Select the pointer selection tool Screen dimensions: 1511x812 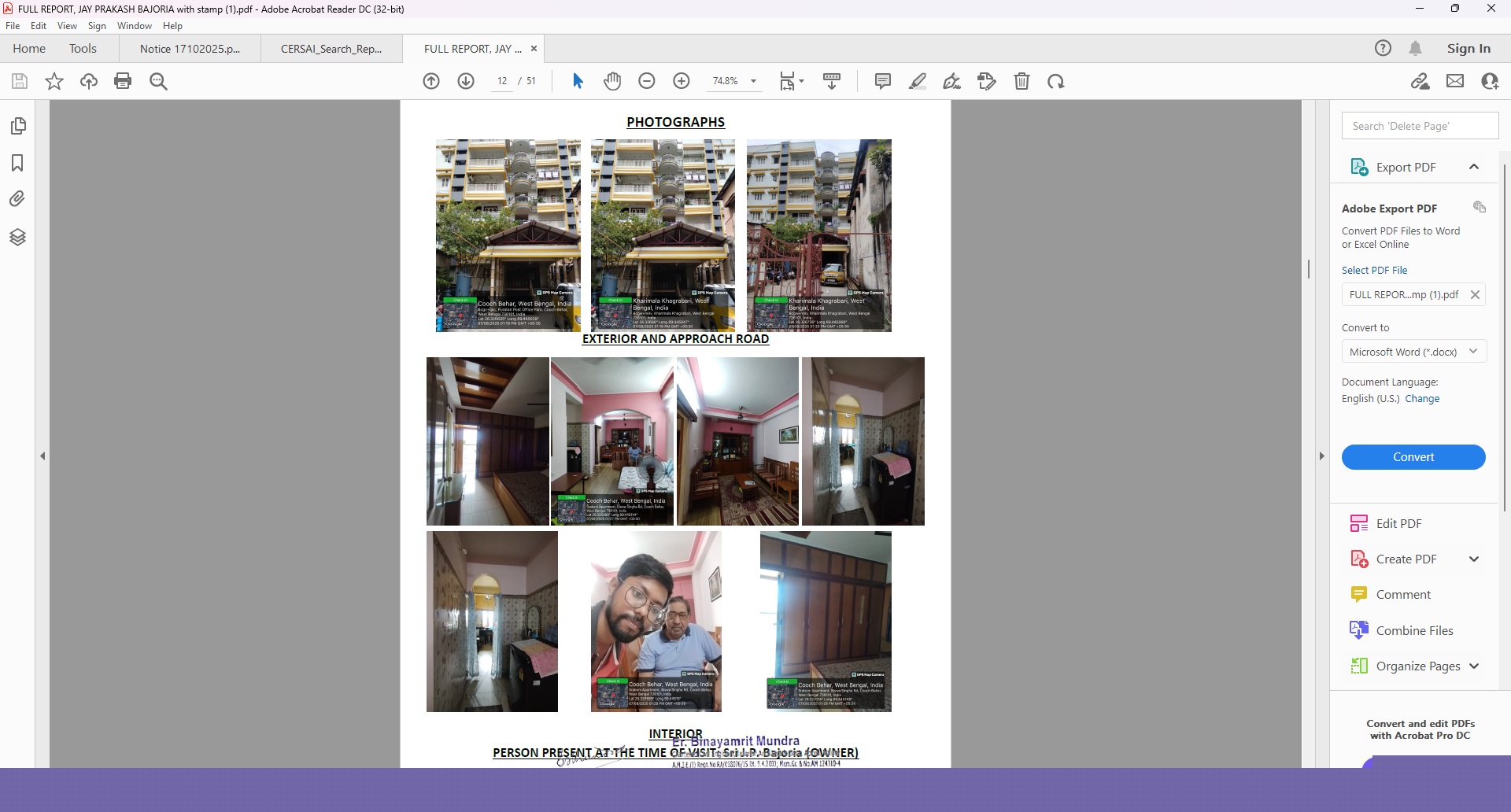coord(578,80)
